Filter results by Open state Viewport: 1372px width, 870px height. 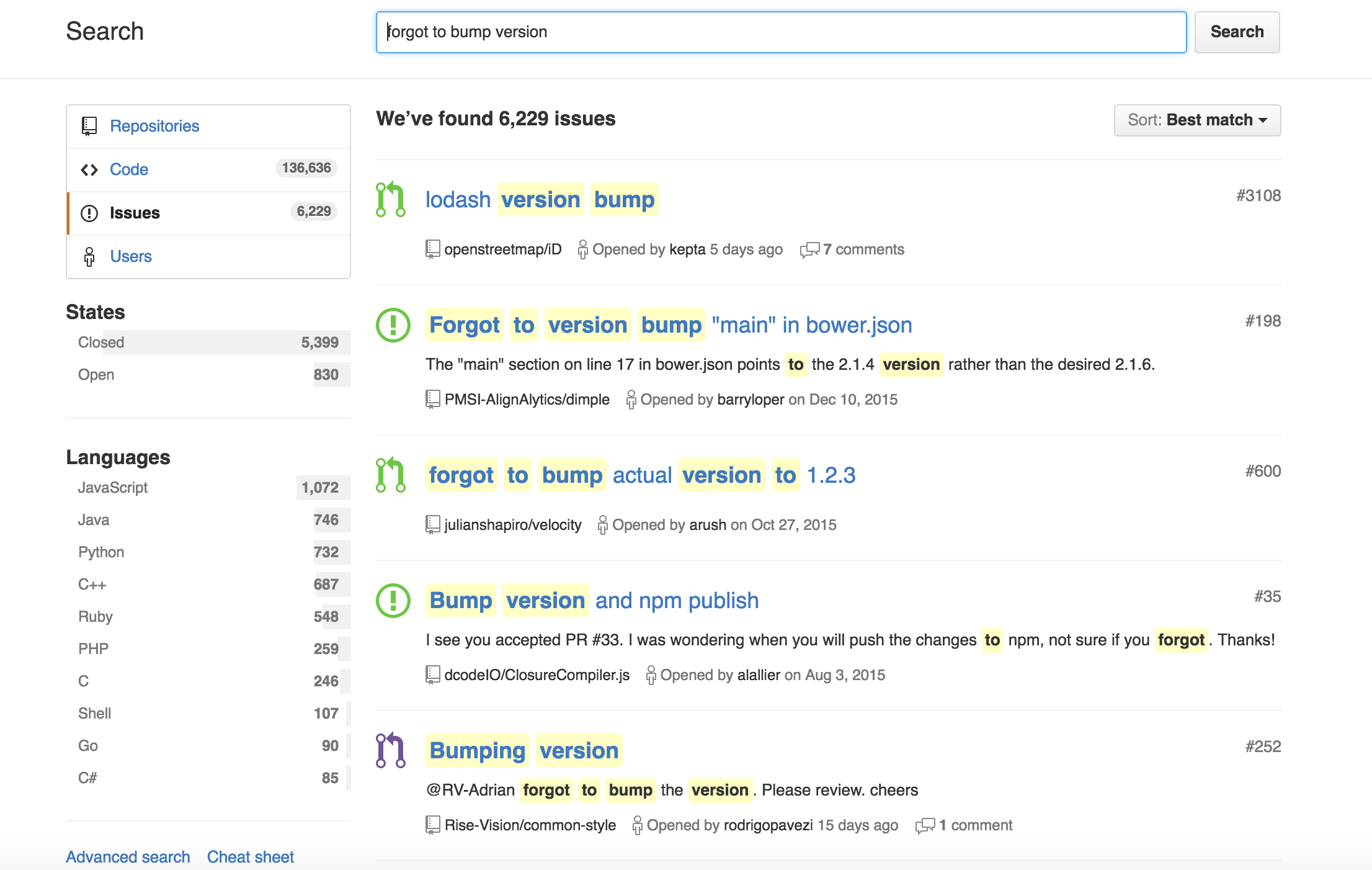click(x=208, y=375)
